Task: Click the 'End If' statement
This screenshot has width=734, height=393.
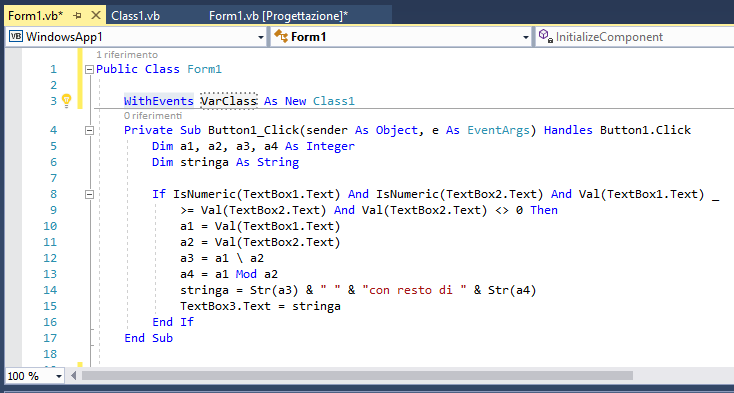Action: pyautogui.click(x=173, y=322)
